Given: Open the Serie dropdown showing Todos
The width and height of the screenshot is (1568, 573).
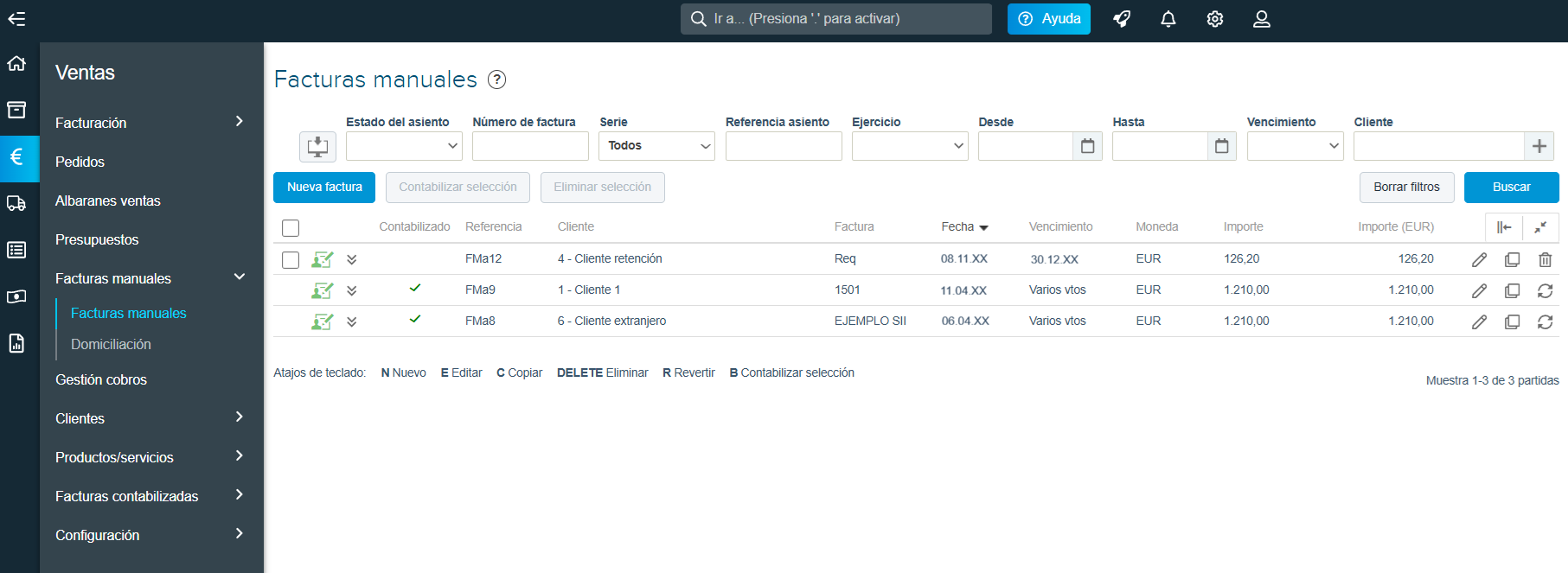Looking at the screenshot, I should point(656,146).
